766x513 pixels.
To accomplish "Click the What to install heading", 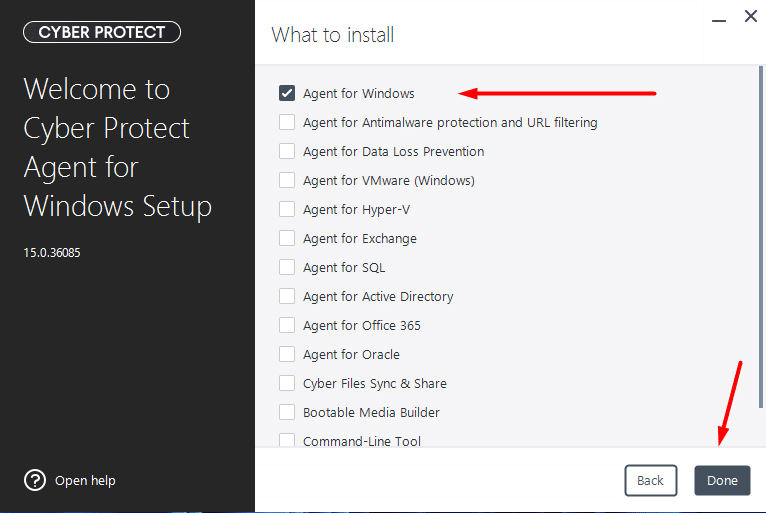I will pos(333,35).
